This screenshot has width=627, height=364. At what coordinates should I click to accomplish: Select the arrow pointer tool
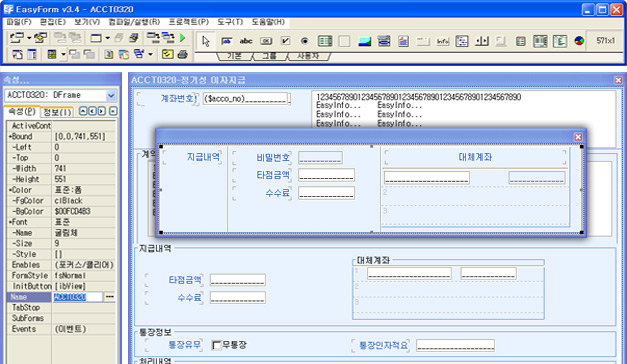[206, 41]
